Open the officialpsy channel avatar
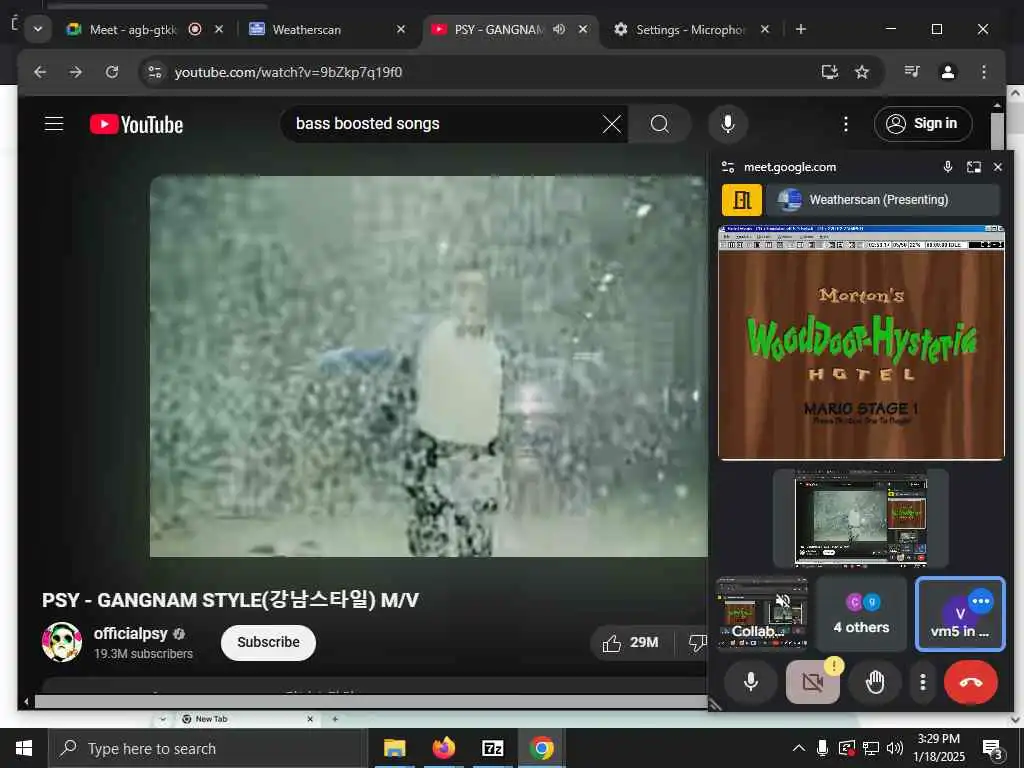Screen dimensions: 1024x768 tap(61, 642)
